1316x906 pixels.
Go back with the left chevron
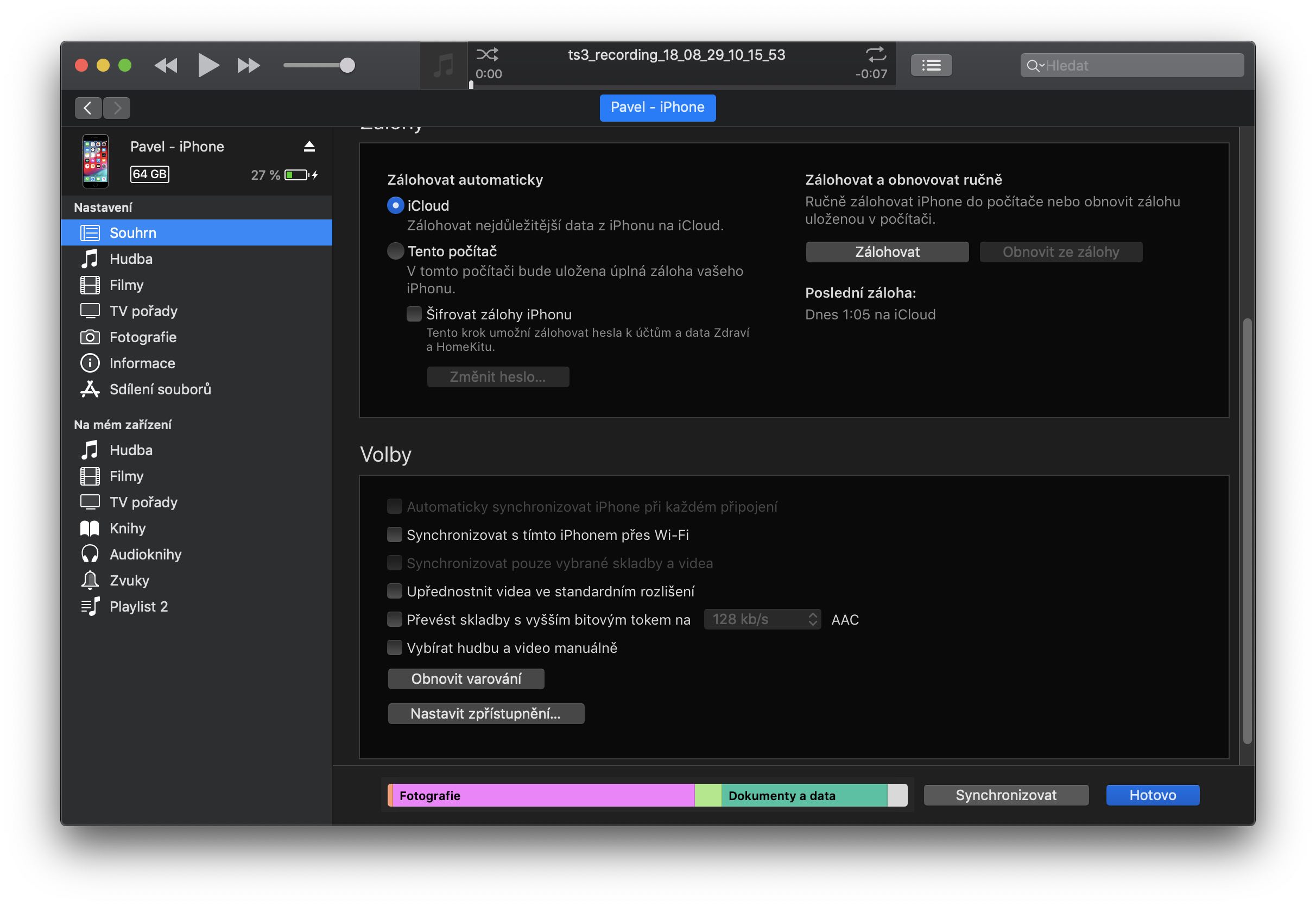click(88, 108)
